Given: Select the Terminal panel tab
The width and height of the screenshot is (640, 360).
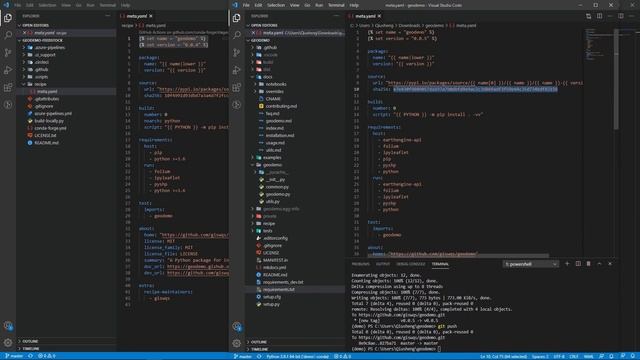Looking at the screenshot, I should 440,264.
